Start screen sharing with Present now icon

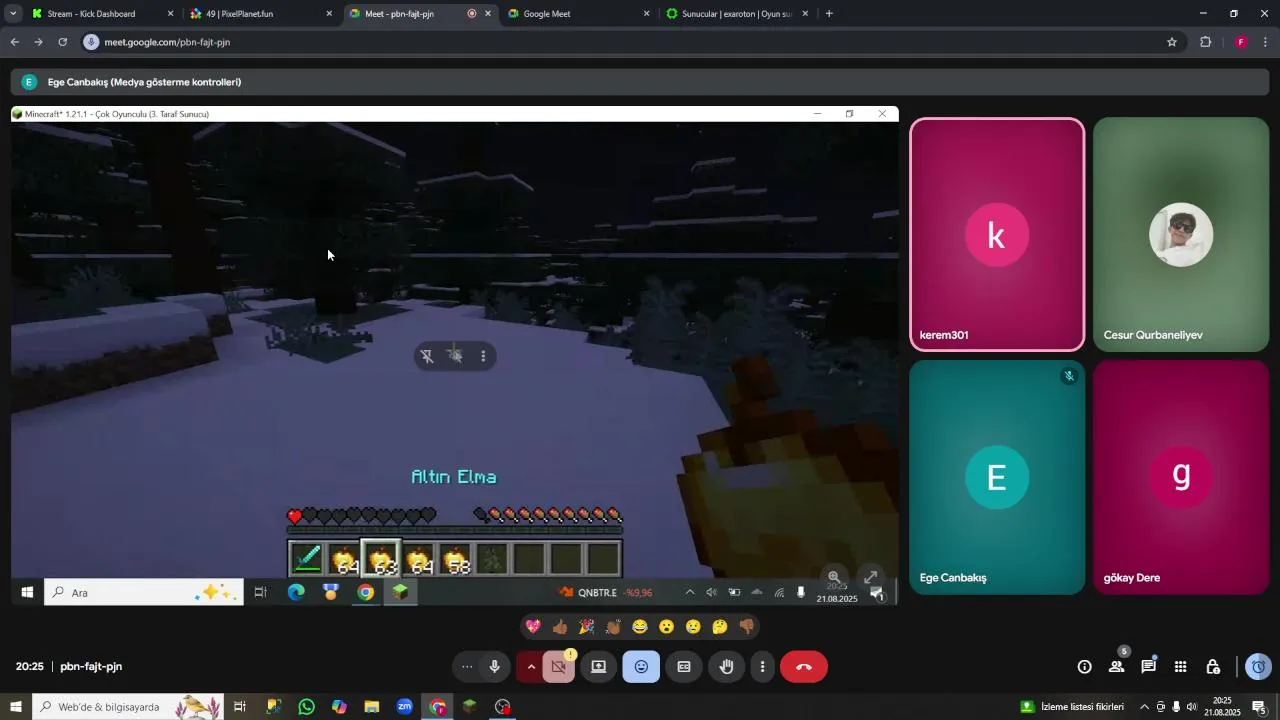(598, 667)
